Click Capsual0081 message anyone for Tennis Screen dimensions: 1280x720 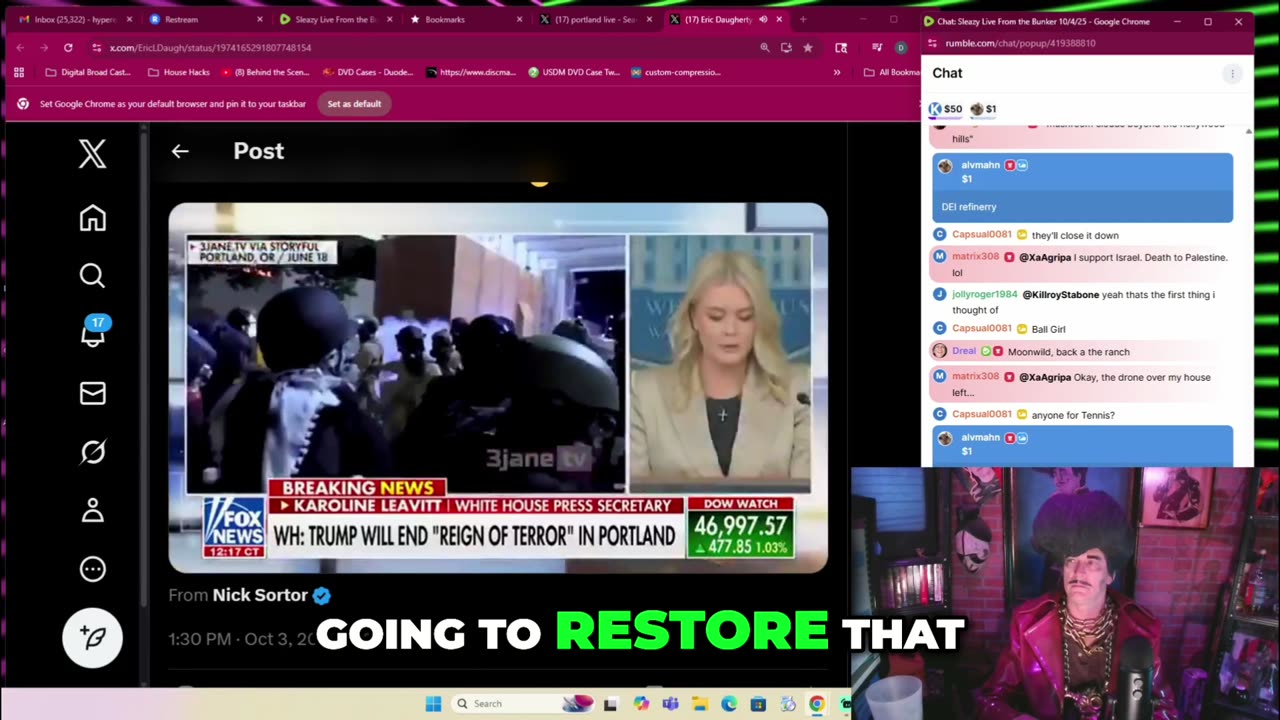(x=1072, y=414)
